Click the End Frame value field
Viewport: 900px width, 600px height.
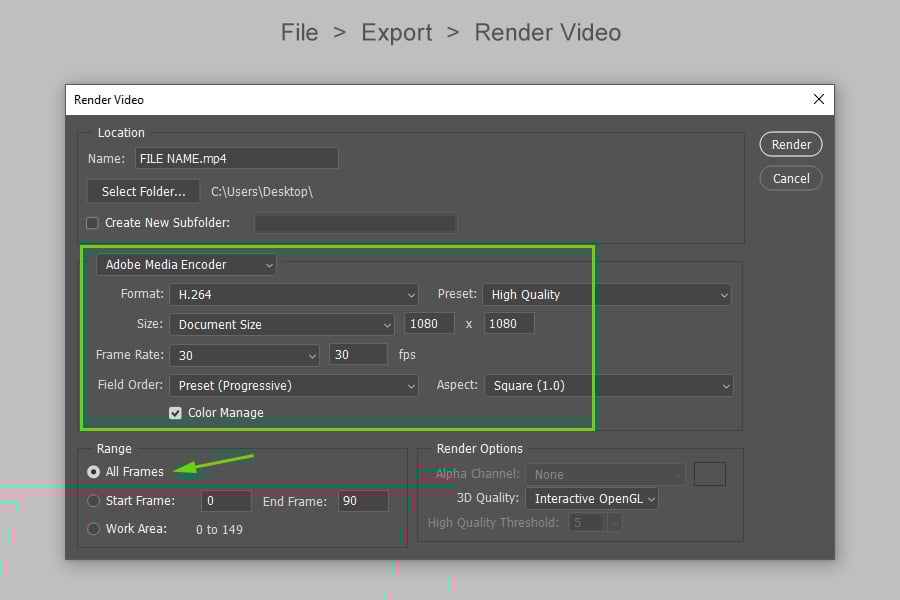(x=363, y=501)
